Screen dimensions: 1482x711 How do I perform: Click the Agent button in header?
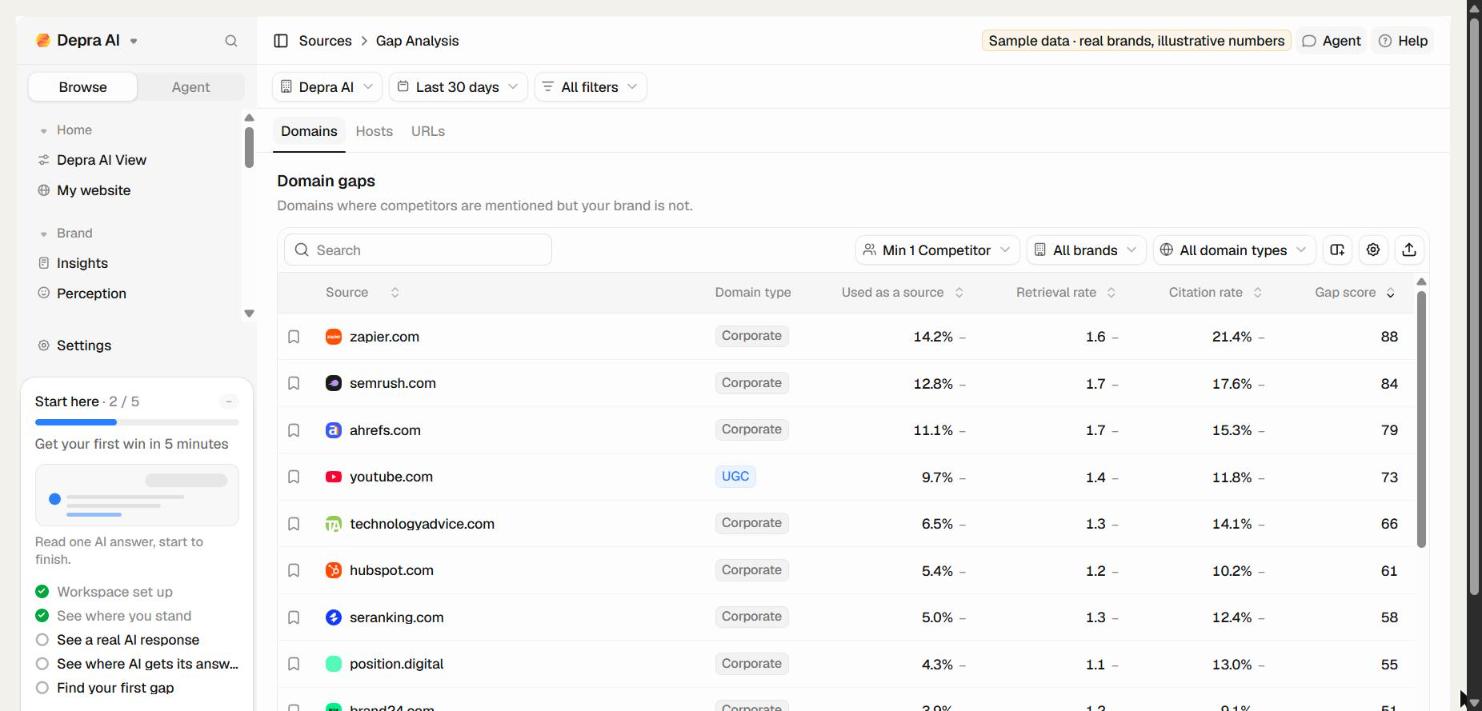pos(1331,41)
